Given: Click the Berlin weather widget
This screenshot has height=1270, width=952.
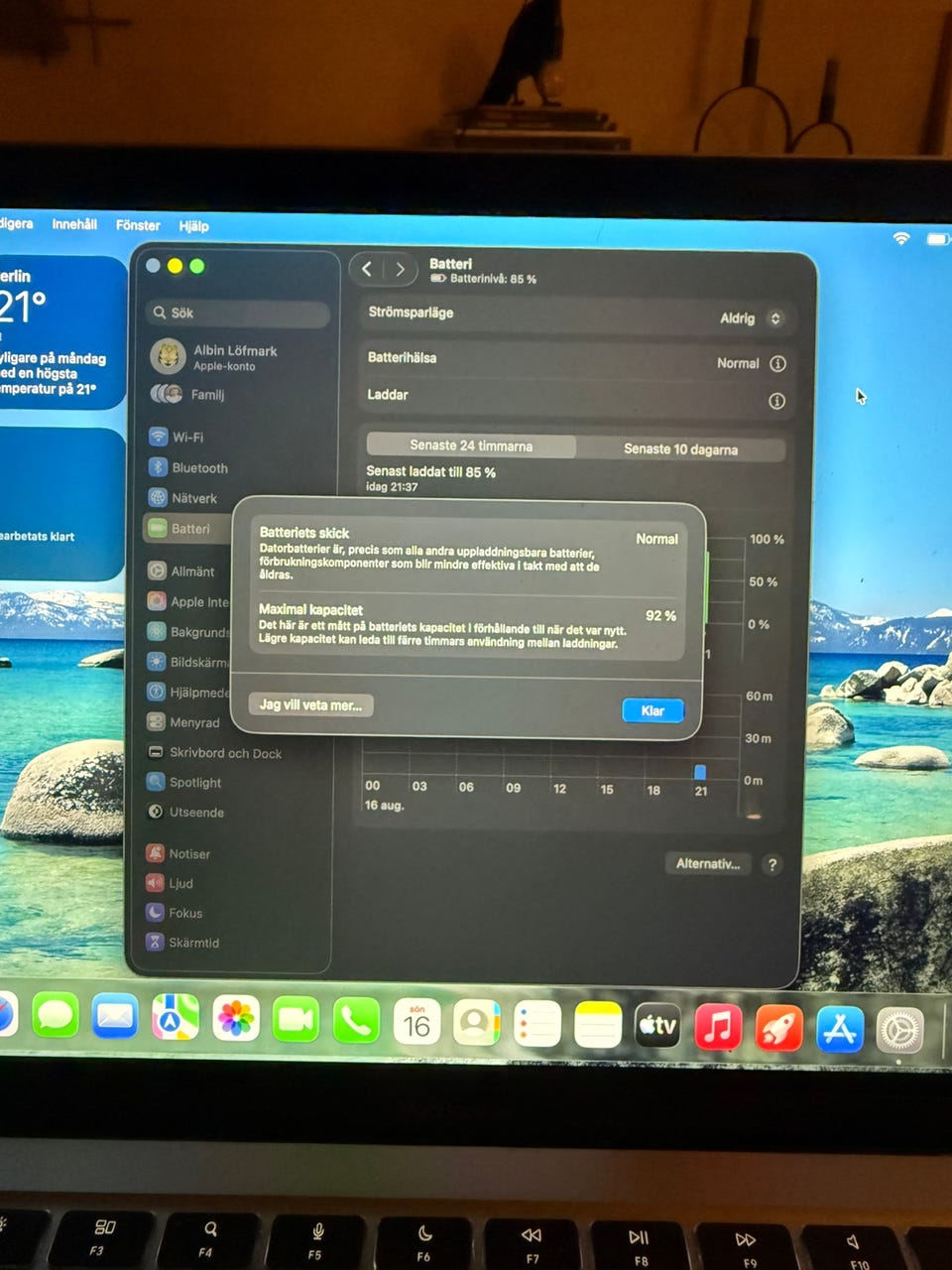Looking at the screenshot, I should tap(62, 332).
